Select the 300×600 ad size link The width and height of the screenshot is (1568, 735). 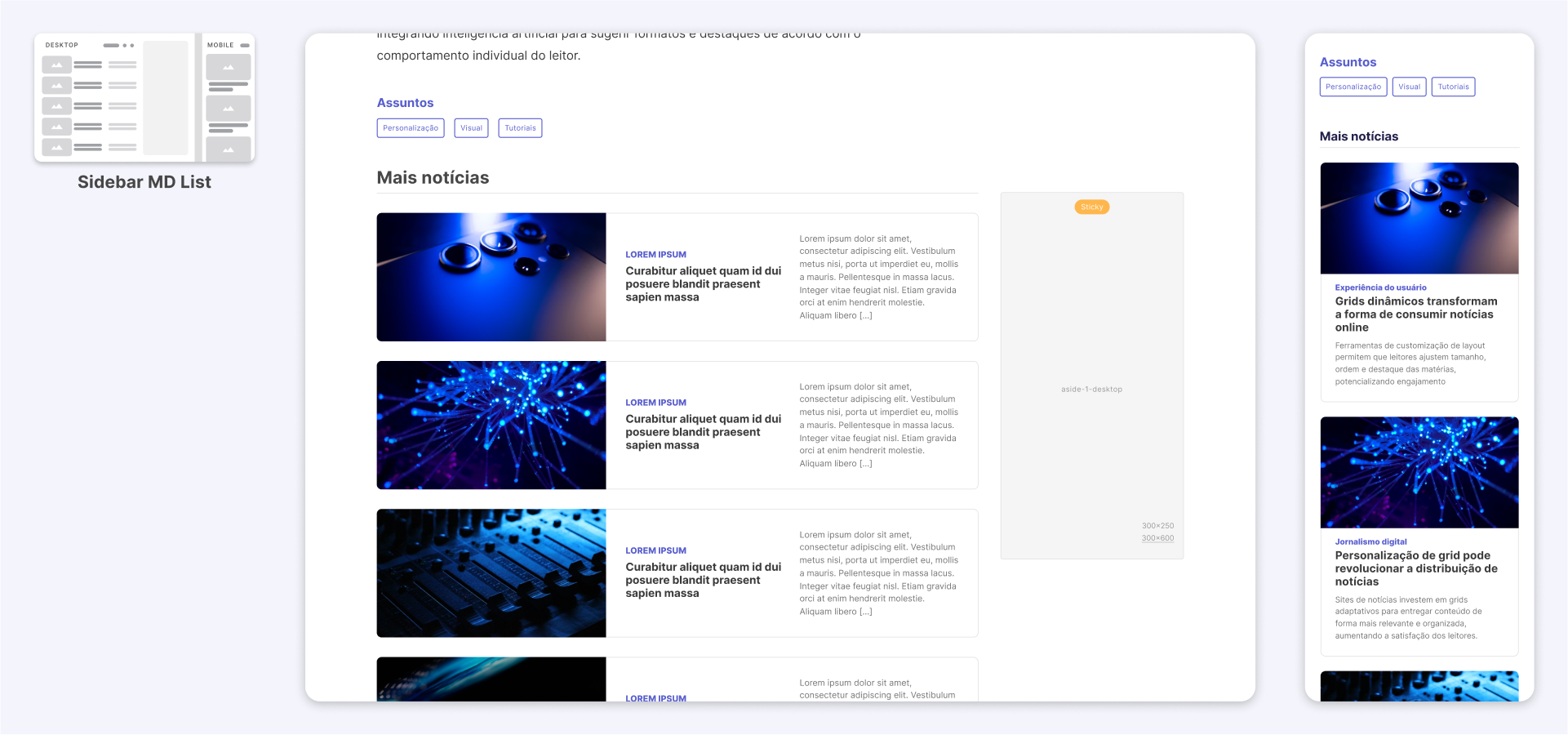click(x=1157, y=538)
